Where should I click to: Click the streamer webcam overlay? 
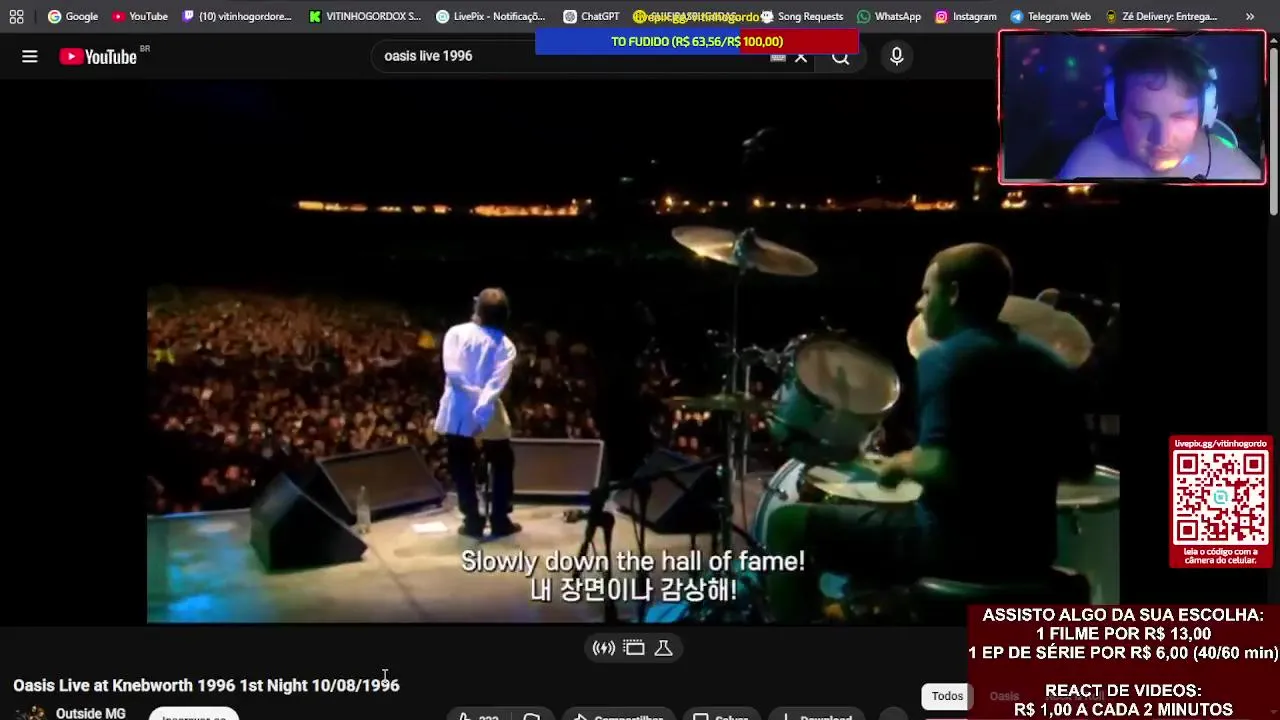pos(1132,107)
